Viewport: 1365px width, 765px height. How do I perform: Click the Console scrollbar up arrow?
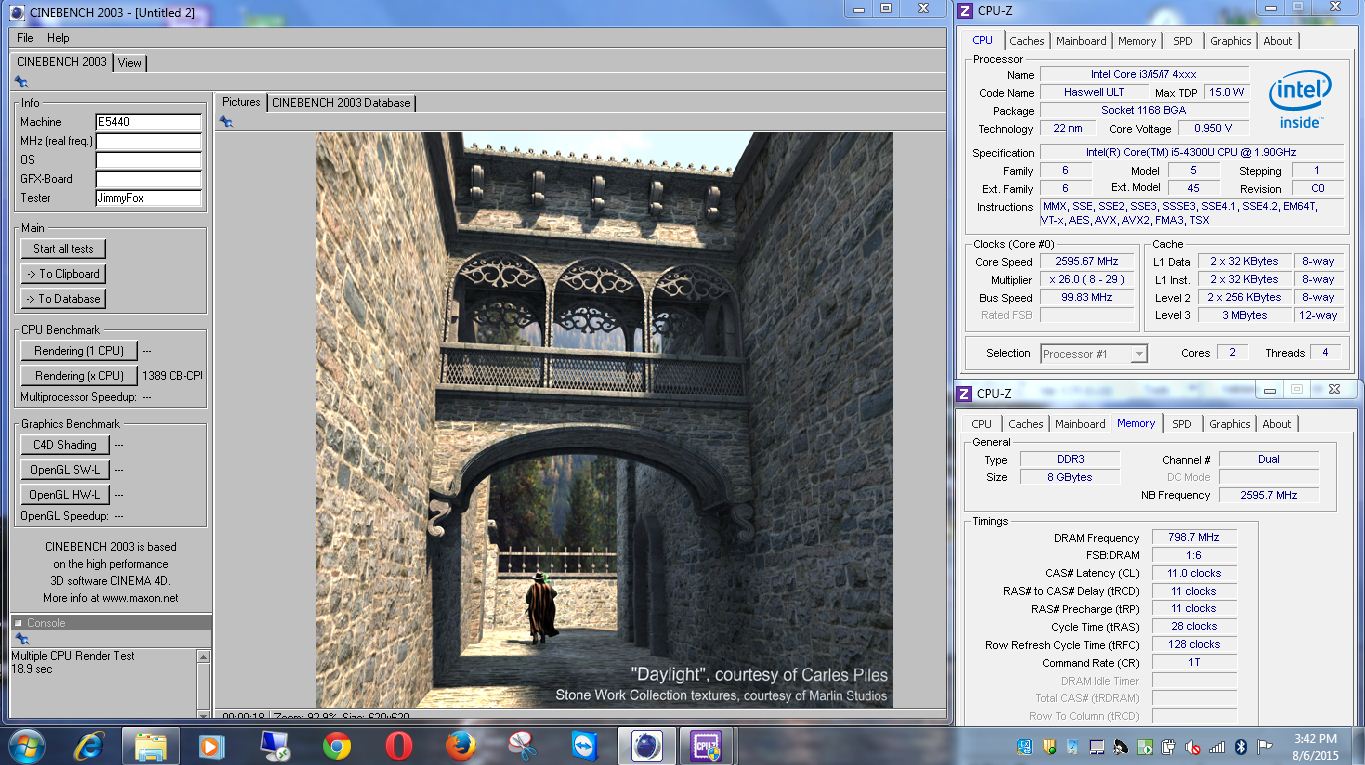pos(204,657)
